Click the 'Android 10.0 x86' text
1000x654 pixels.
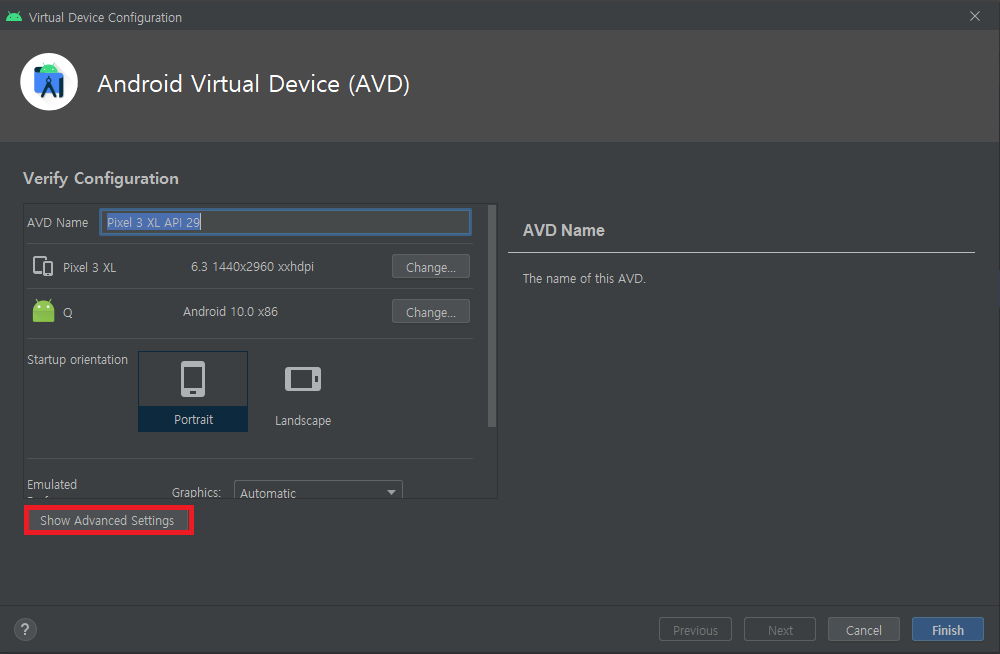tap(230, 311)
